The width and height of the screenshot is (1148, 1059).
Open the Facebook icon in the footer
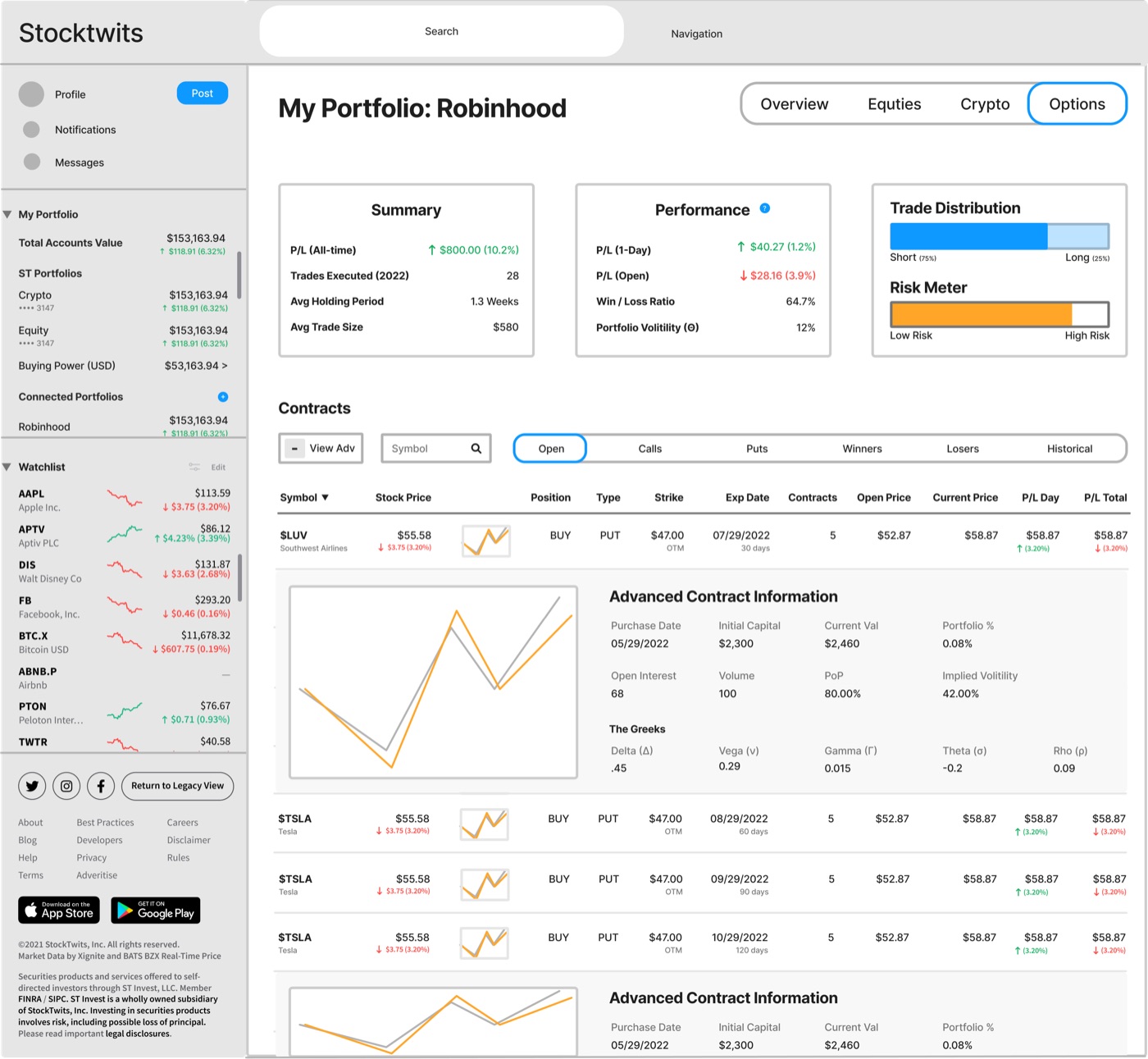100,785
